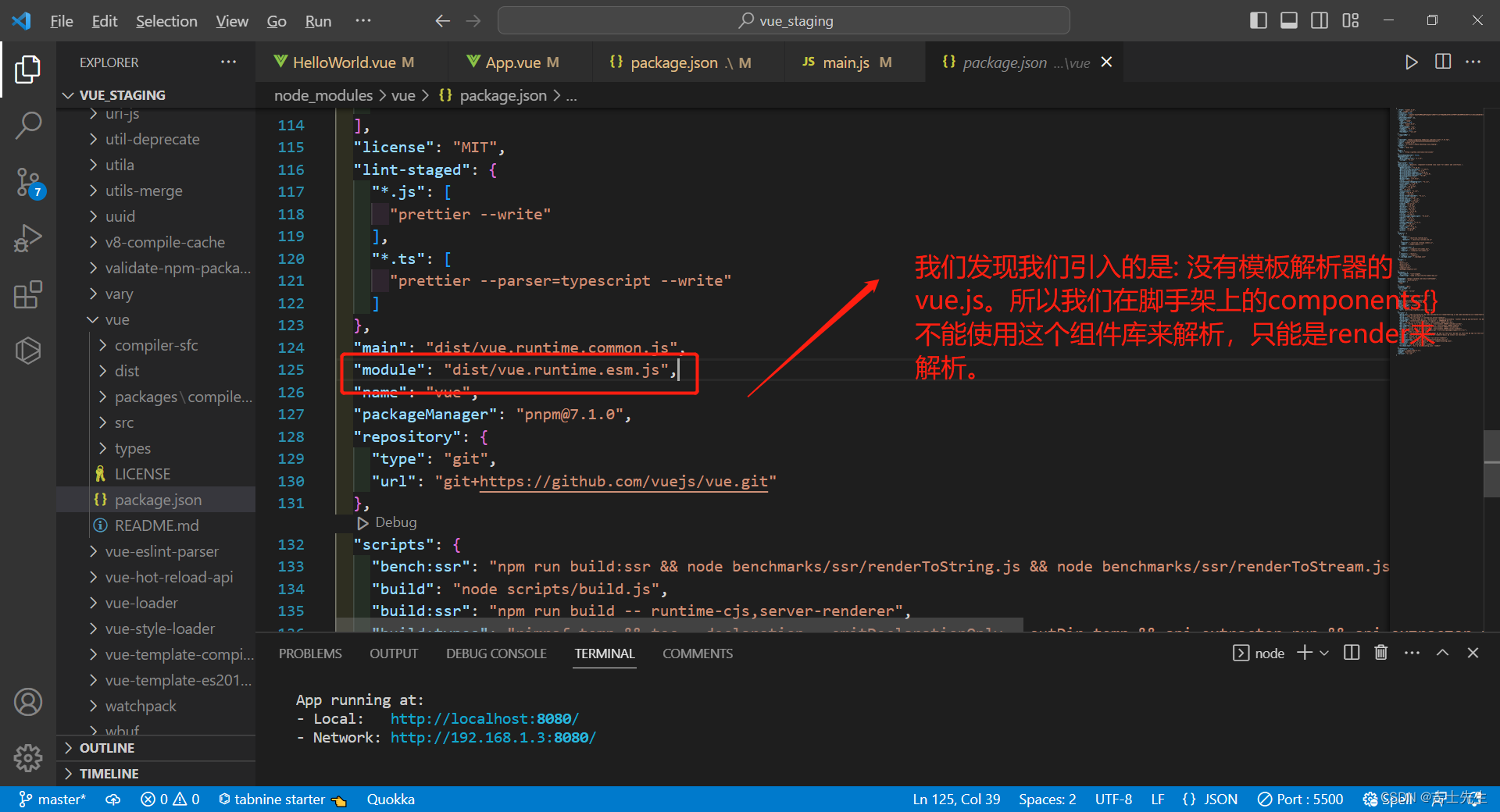Open the LICENSE file
The width and height of the screenshot is (1500, 812).
pyautogui.click(x=156, y=474)
